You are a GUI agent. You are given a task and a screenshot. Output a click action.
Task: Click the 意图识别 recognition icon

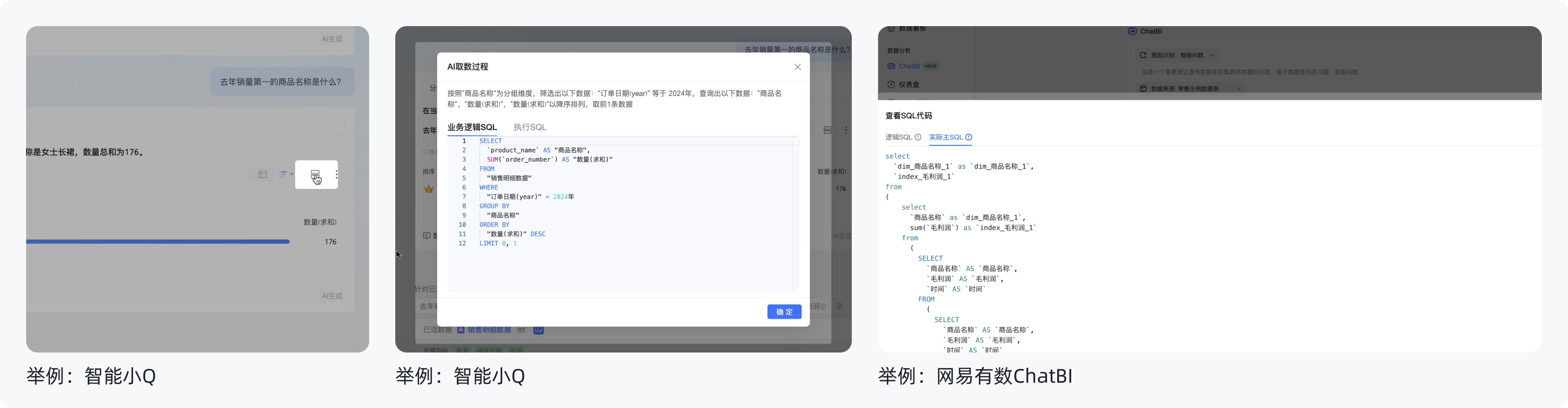tap(1144, 55)
